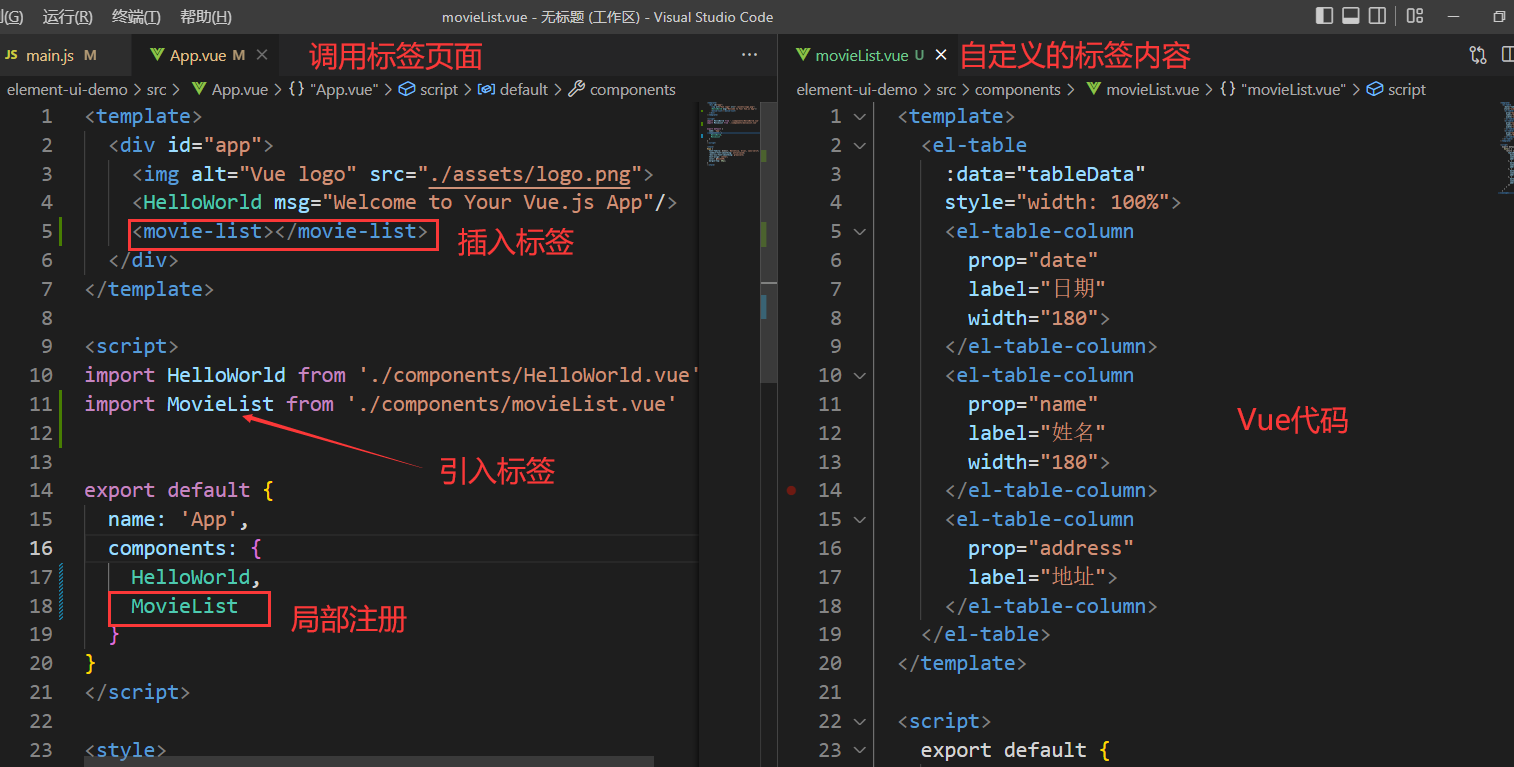Open the Customize Layout icon
The height and width of the screenshot is (767, 1514).
[x=1414, y=16]
